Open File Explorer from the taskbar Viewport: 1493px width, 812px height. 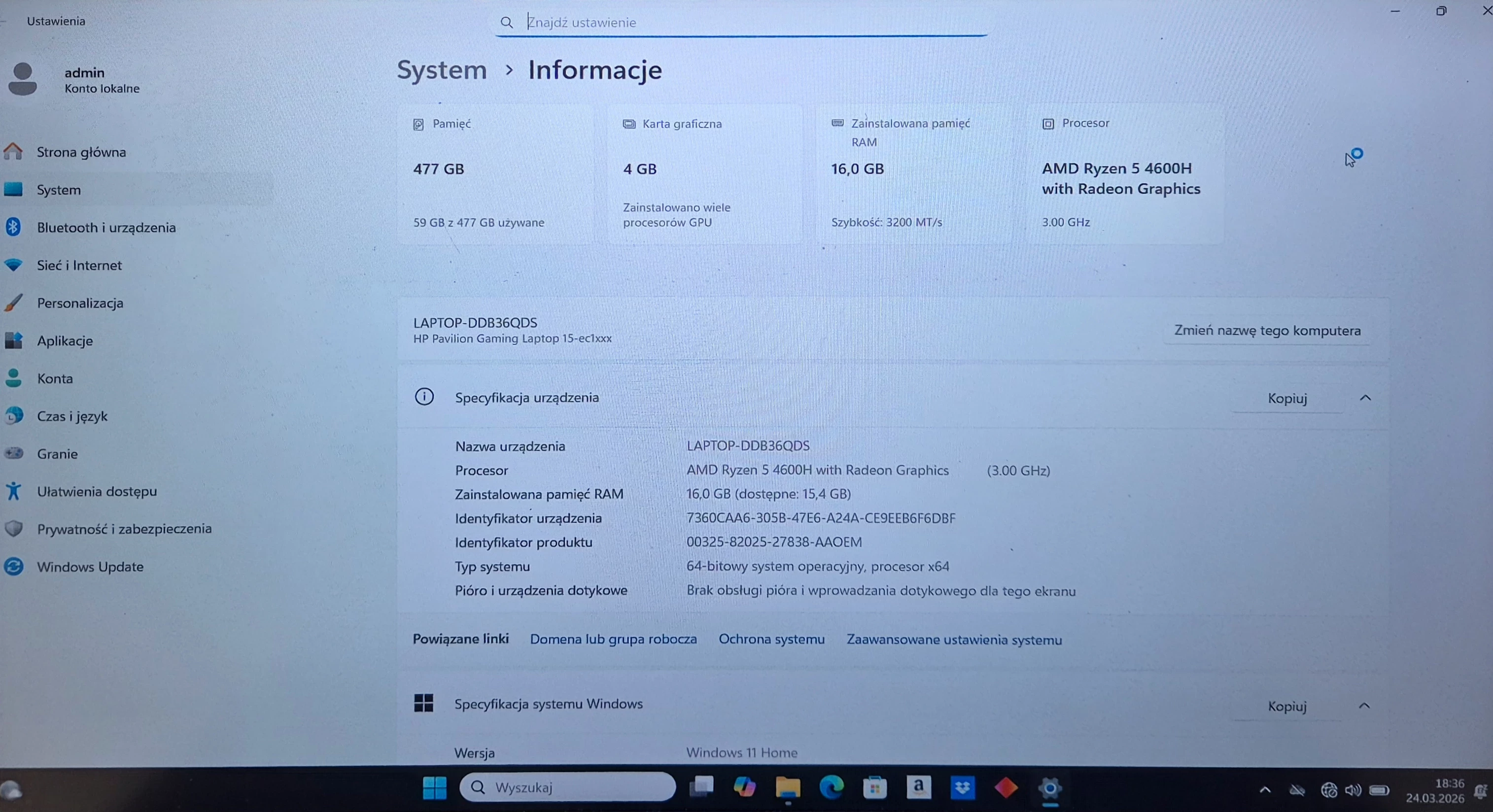point(788,788)
